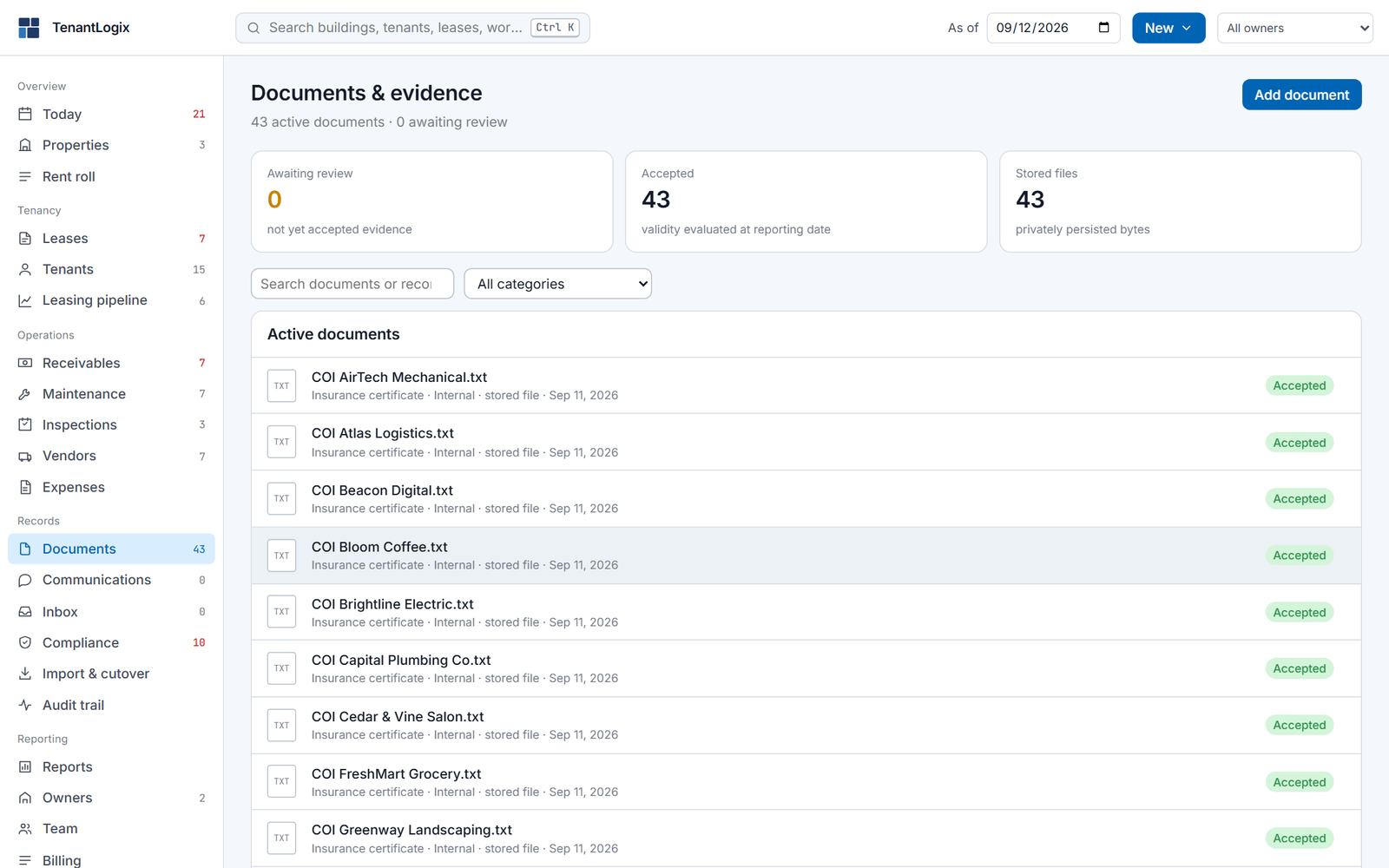Image resolution: width=1389 pixels, height=868 pixels.
Task: Open the All categories filter dropdown
Action: 558,284
